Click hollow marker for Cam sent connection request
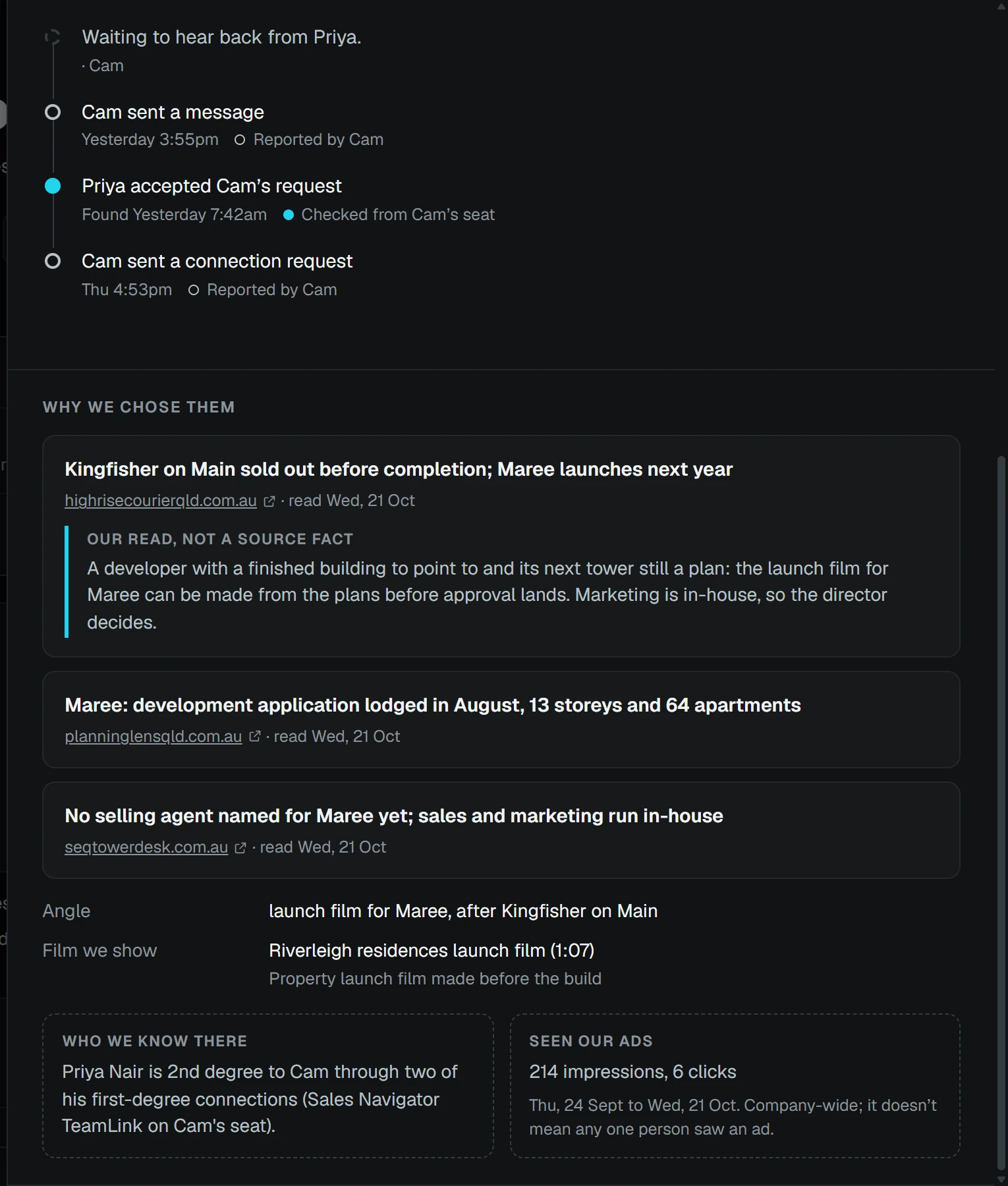This screenshot has width=1008, height=1186. 53,262
